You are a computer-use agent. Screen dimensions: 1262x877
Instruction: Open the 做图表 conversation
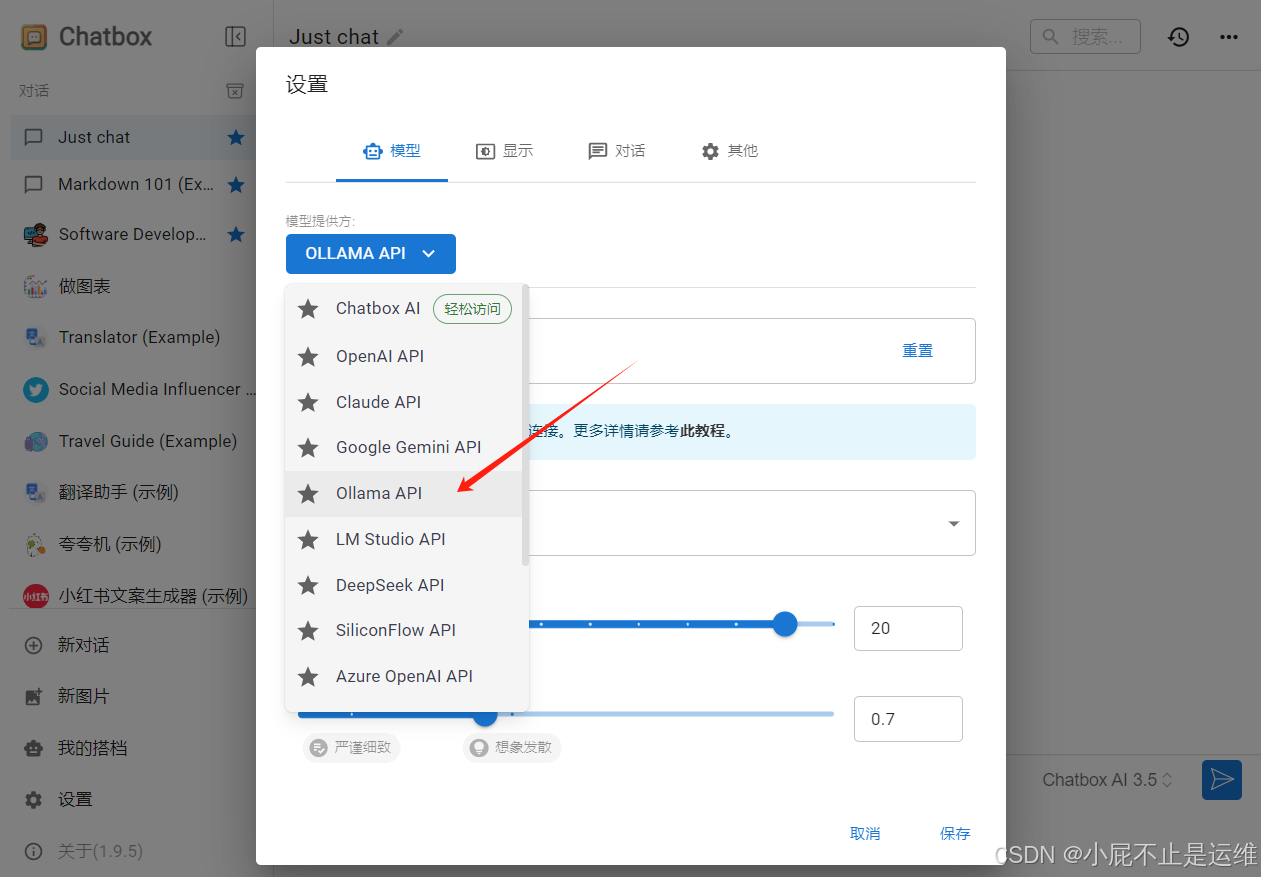[133, 286]
